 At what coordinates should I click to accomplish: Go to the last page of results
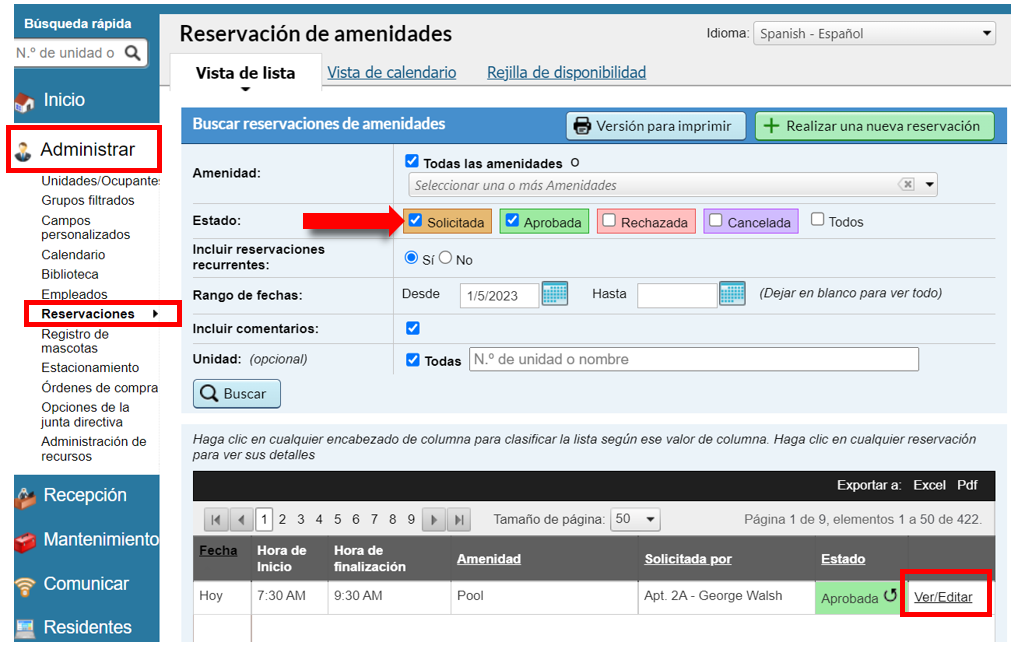[458, 519]
